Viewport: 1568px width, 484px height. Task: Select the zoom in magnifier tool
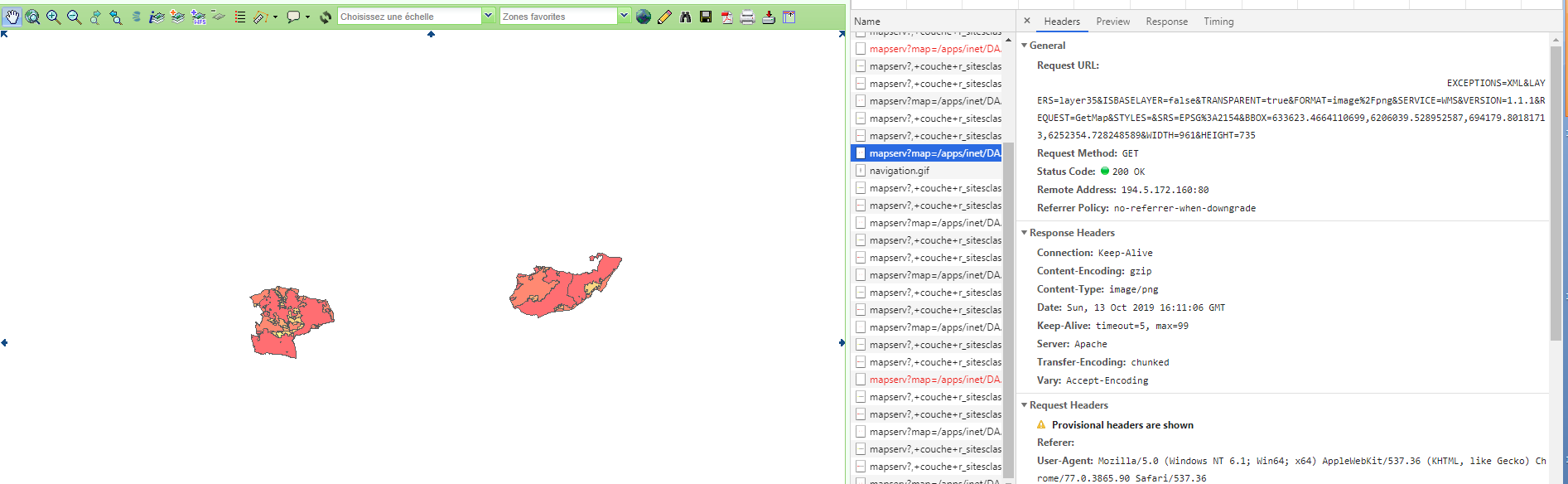point(53,17)
